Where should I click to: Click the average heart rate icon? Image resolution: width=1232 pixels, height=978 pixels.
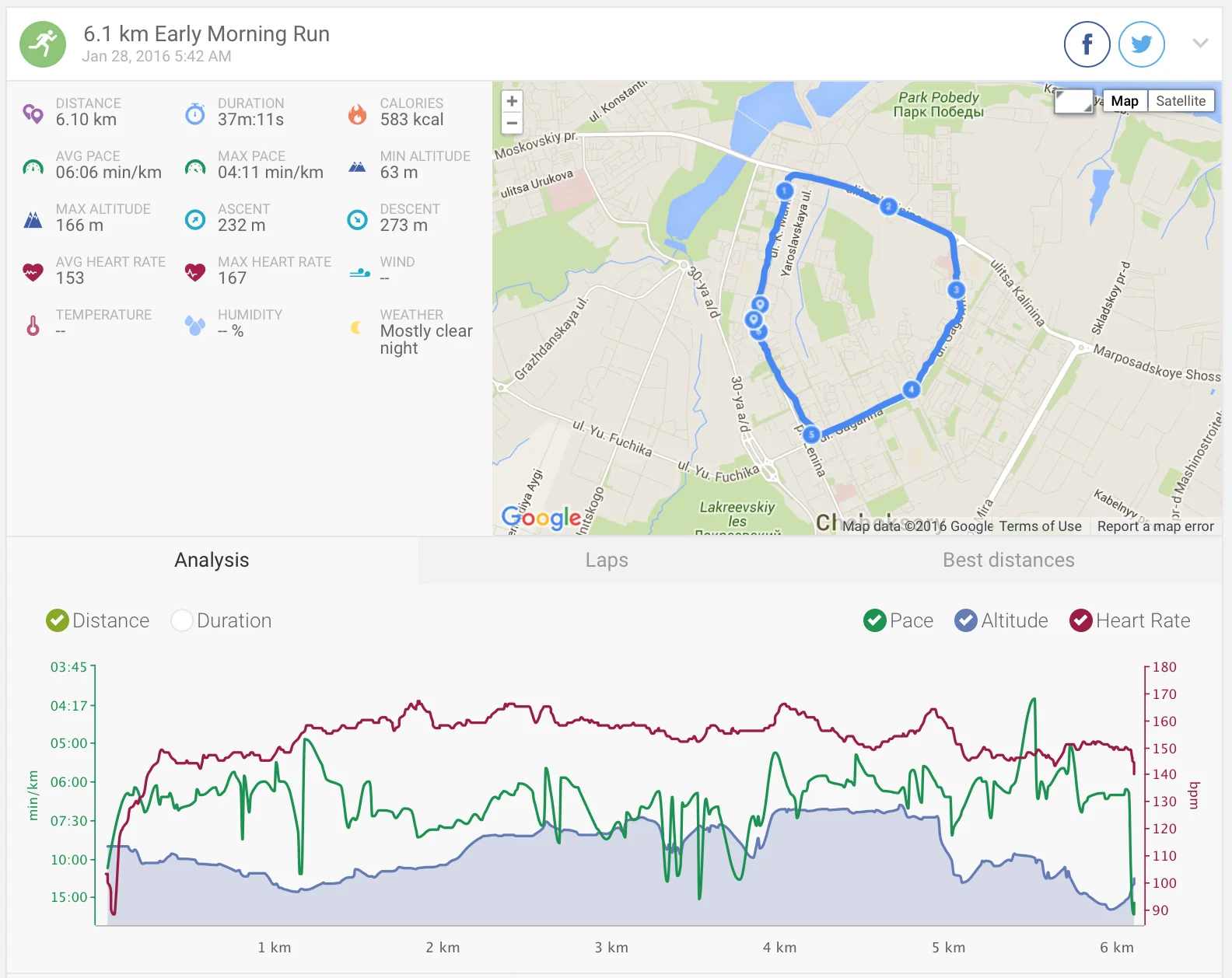pos(33,272)
